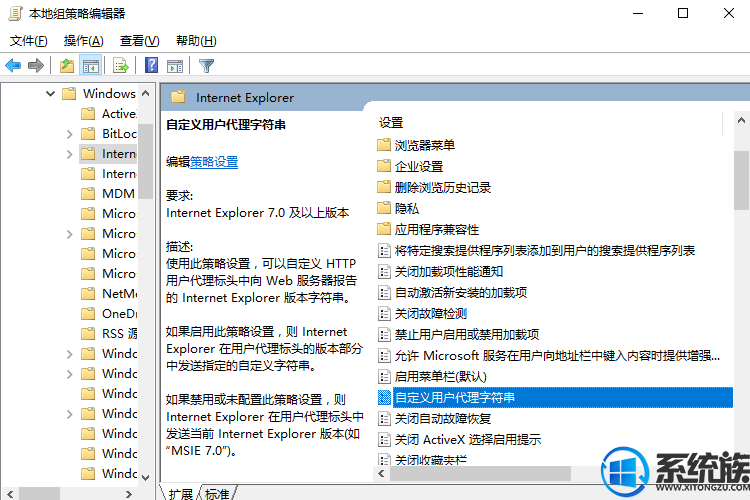Screen dimensions: 750x500
Task: Click folder icon of MDM tree node
Action: [88, 193]
